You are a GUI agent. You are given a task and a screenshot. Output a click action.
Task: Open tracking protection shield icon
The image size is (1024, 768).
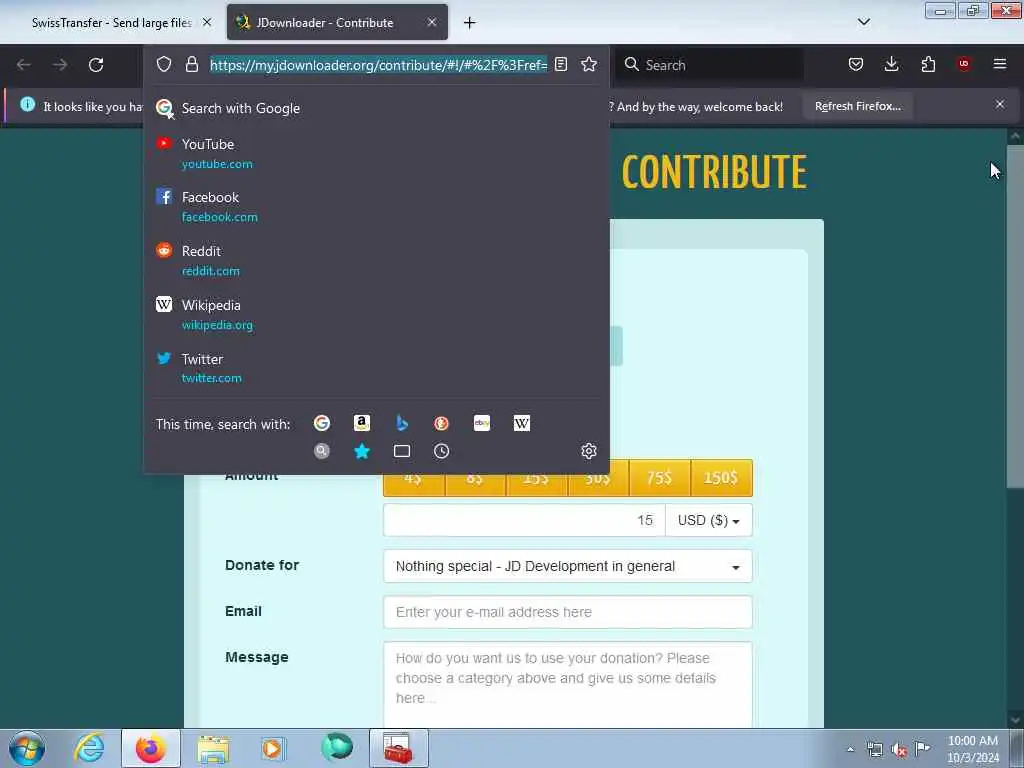click(164, 64)
